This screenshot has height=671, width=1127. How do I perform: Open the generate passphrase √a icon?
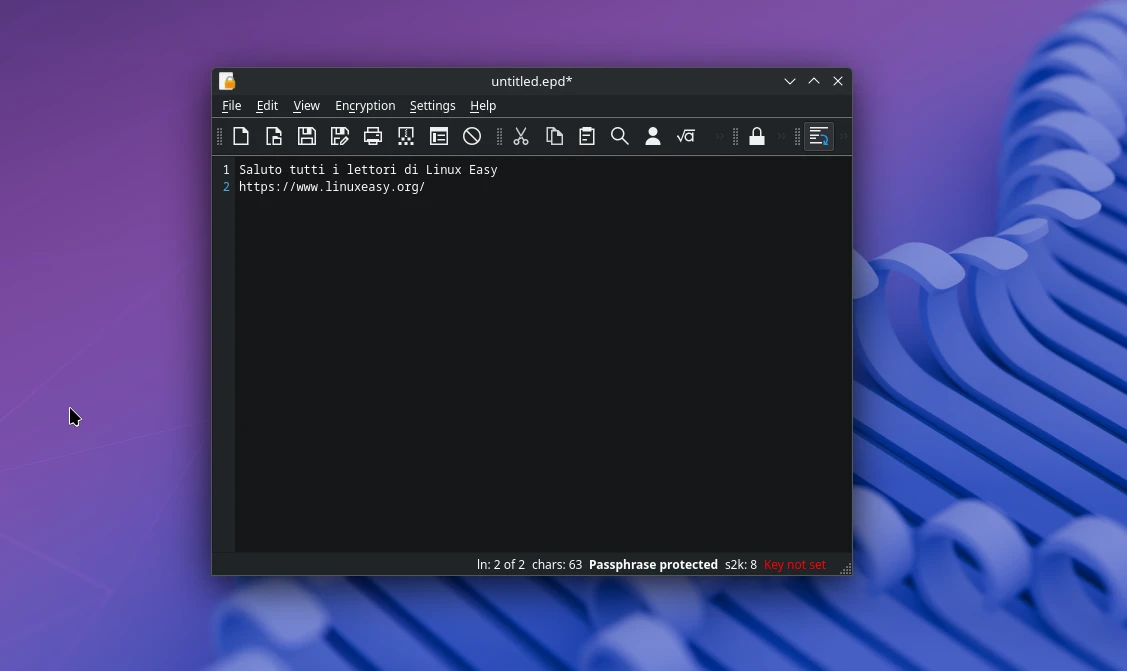pos(686,136)
